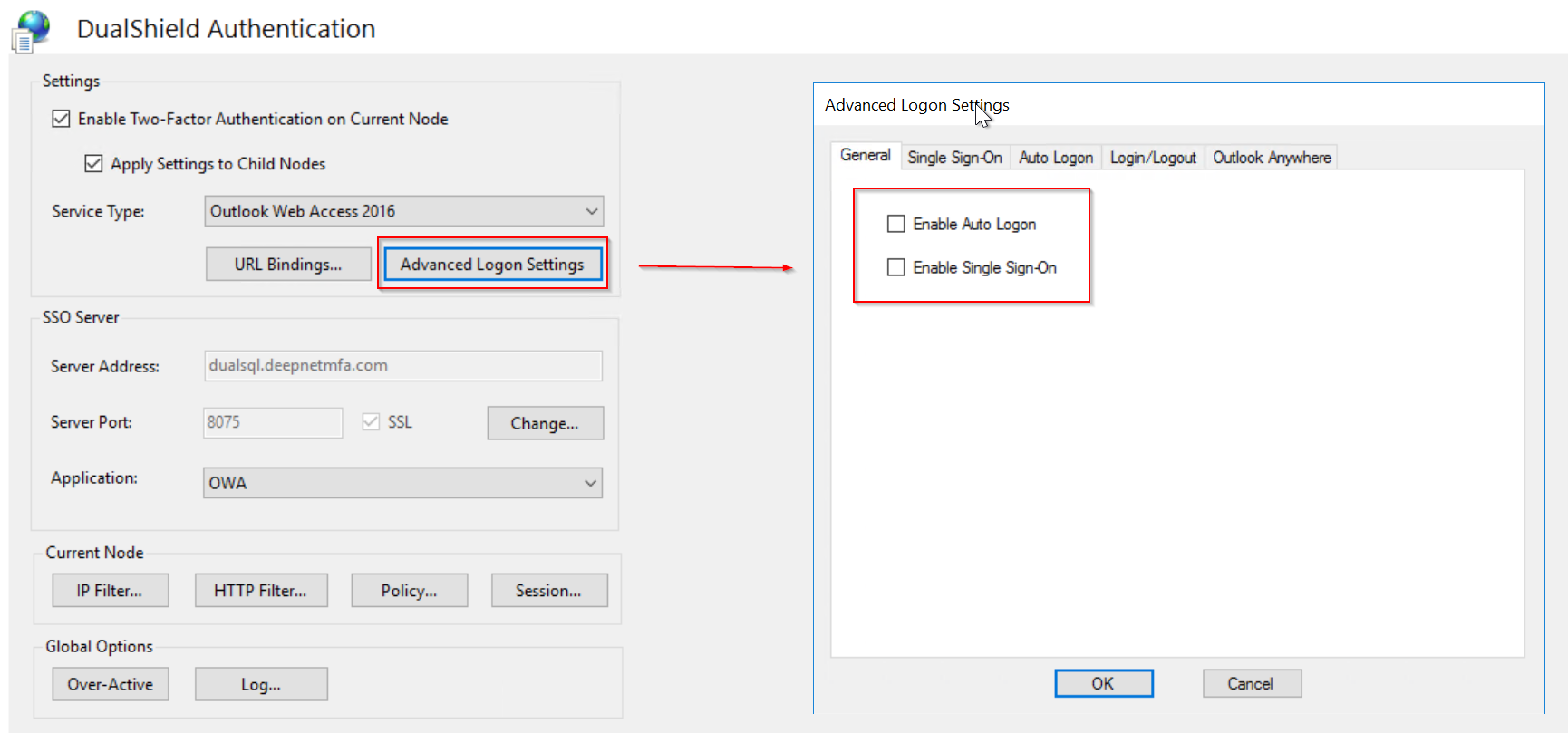This screenshot has height=733, width=1568.
Task: Confirm the dialog with OK
Action: coord(1103,683)
